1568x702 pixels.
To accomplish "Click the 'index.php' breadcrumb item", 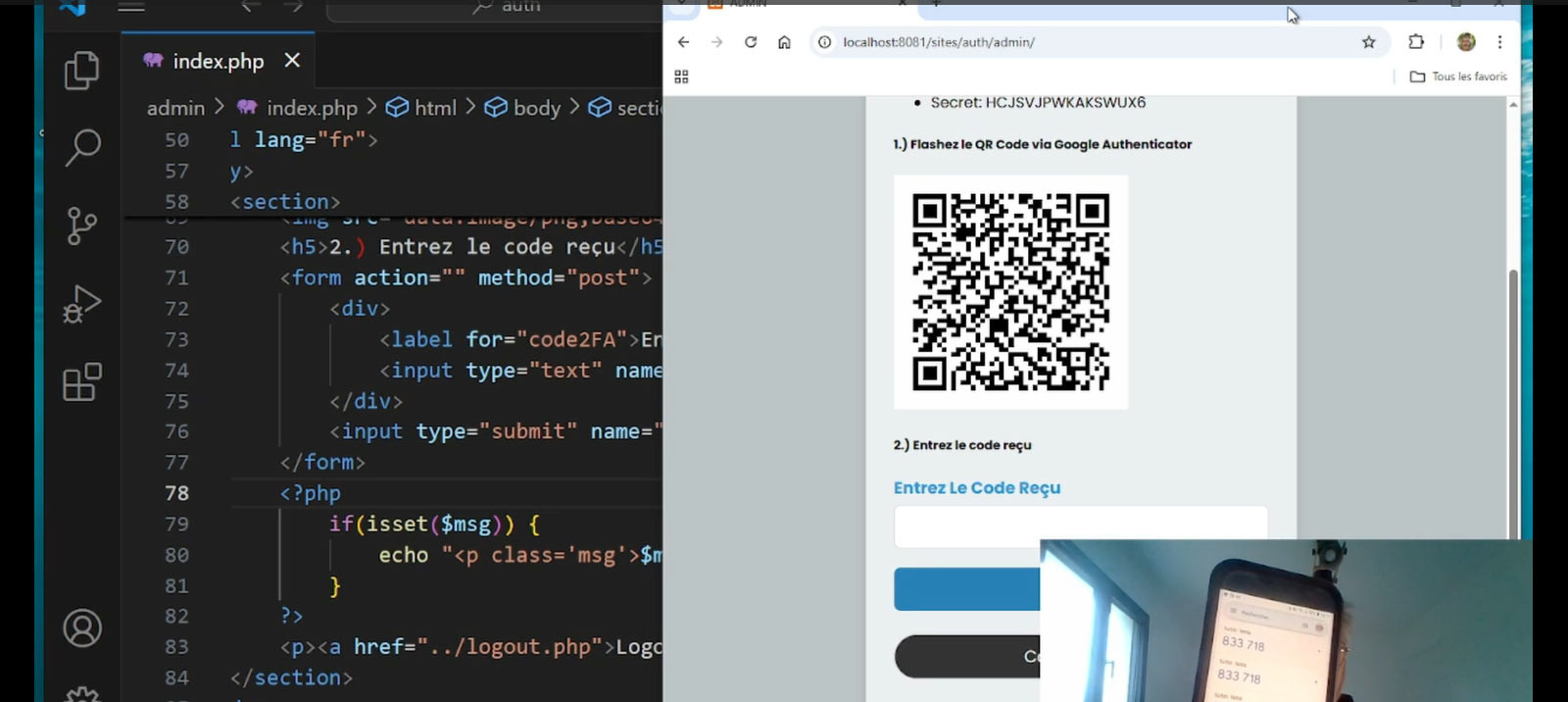I will pyautogui.click(x=299, y=108).
